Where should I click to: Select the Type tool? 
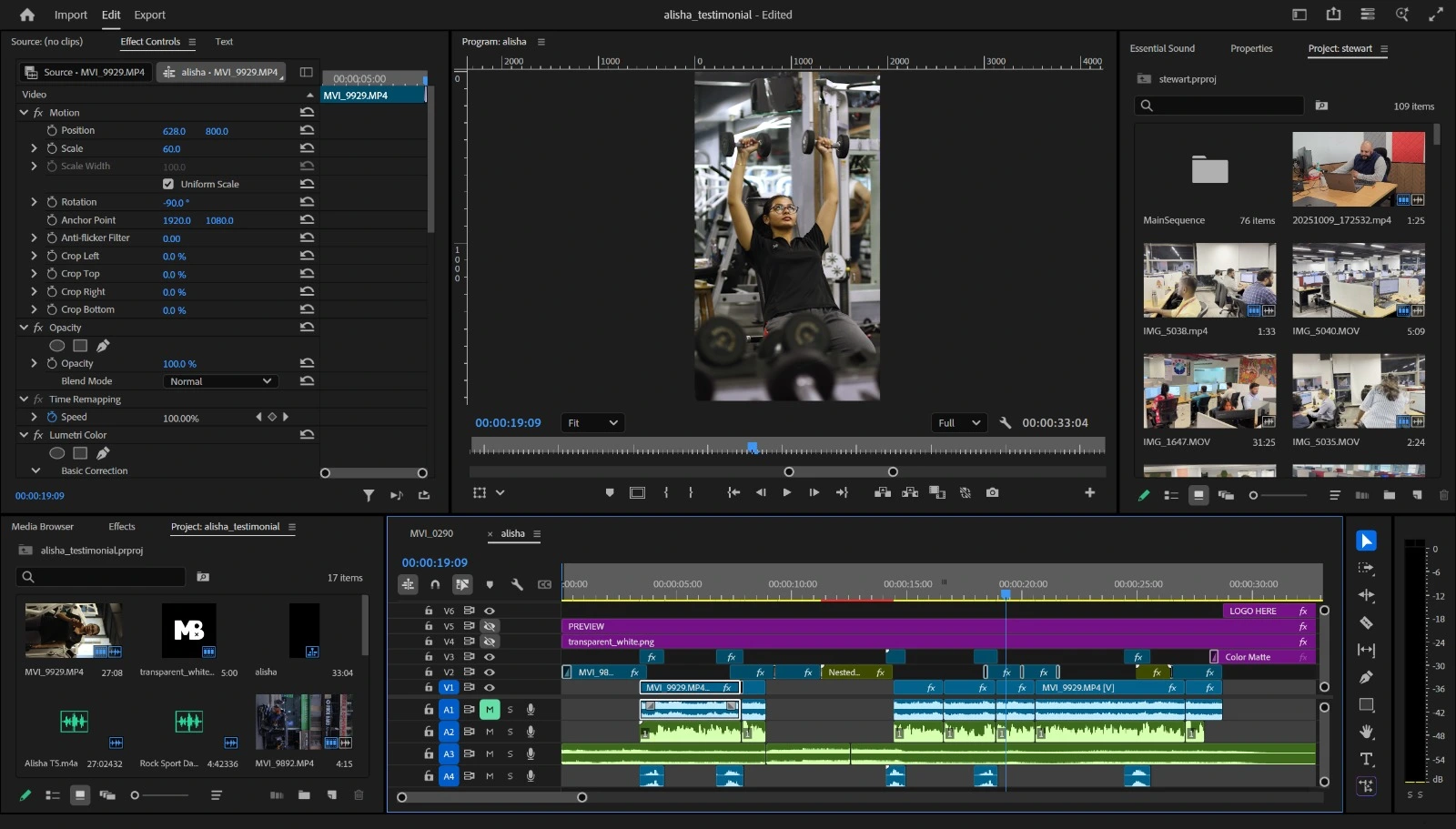point(1366,759)
